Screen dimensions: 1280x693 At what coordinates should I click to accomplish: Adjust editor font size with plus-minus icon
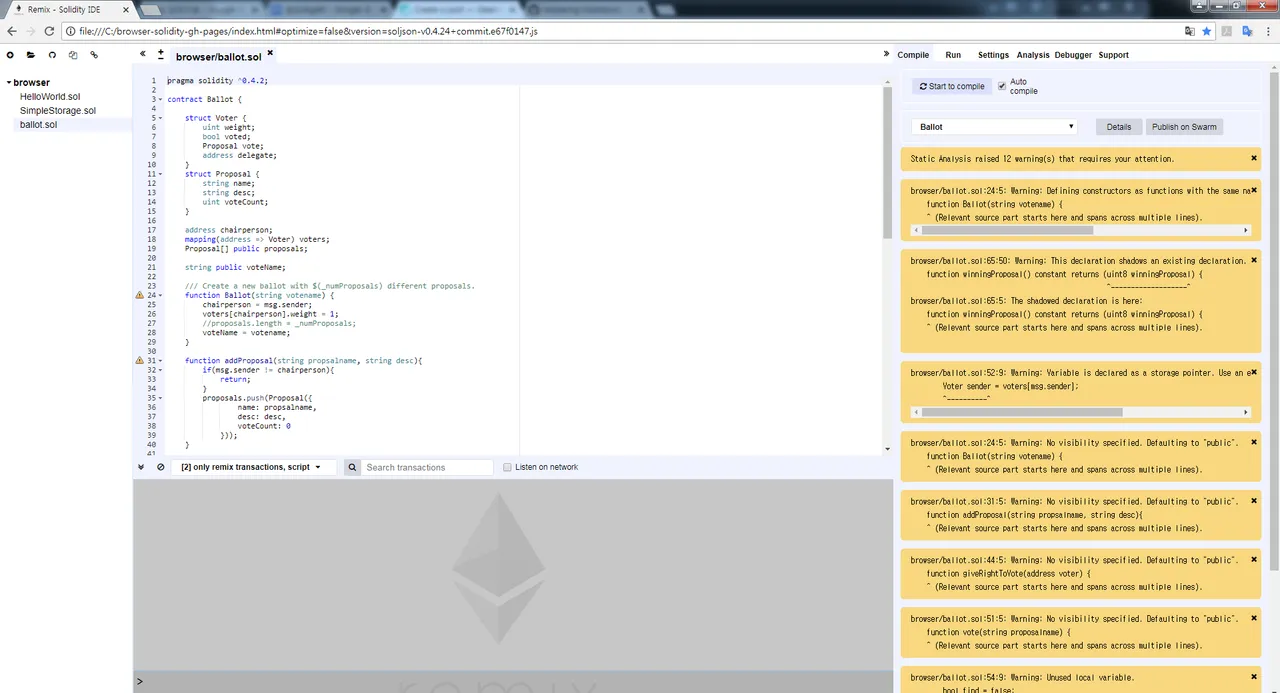tap(161, 54)
